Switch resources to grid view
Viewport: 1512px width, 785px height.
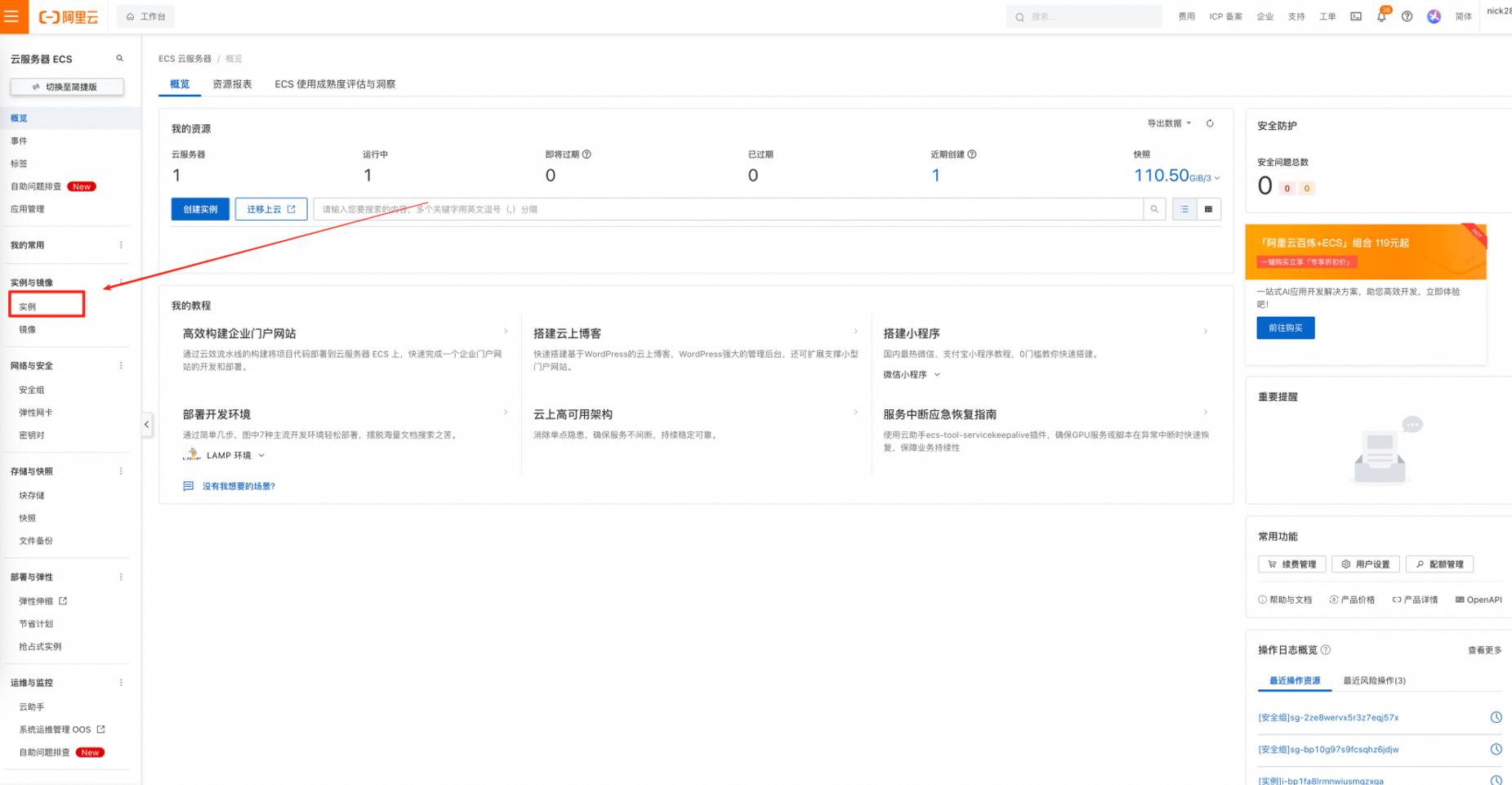(x=1209, y=209)
